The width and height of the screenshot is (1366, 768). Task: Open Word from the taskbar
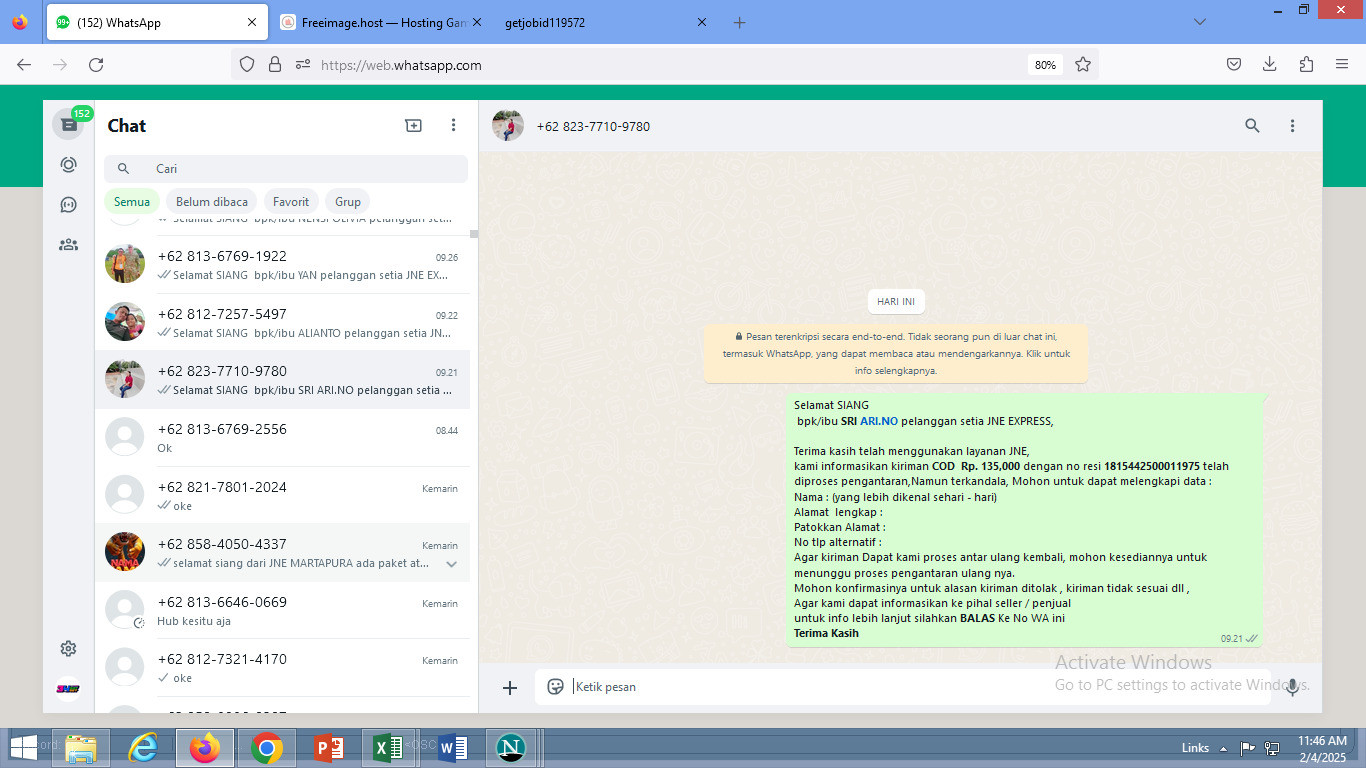451,748
